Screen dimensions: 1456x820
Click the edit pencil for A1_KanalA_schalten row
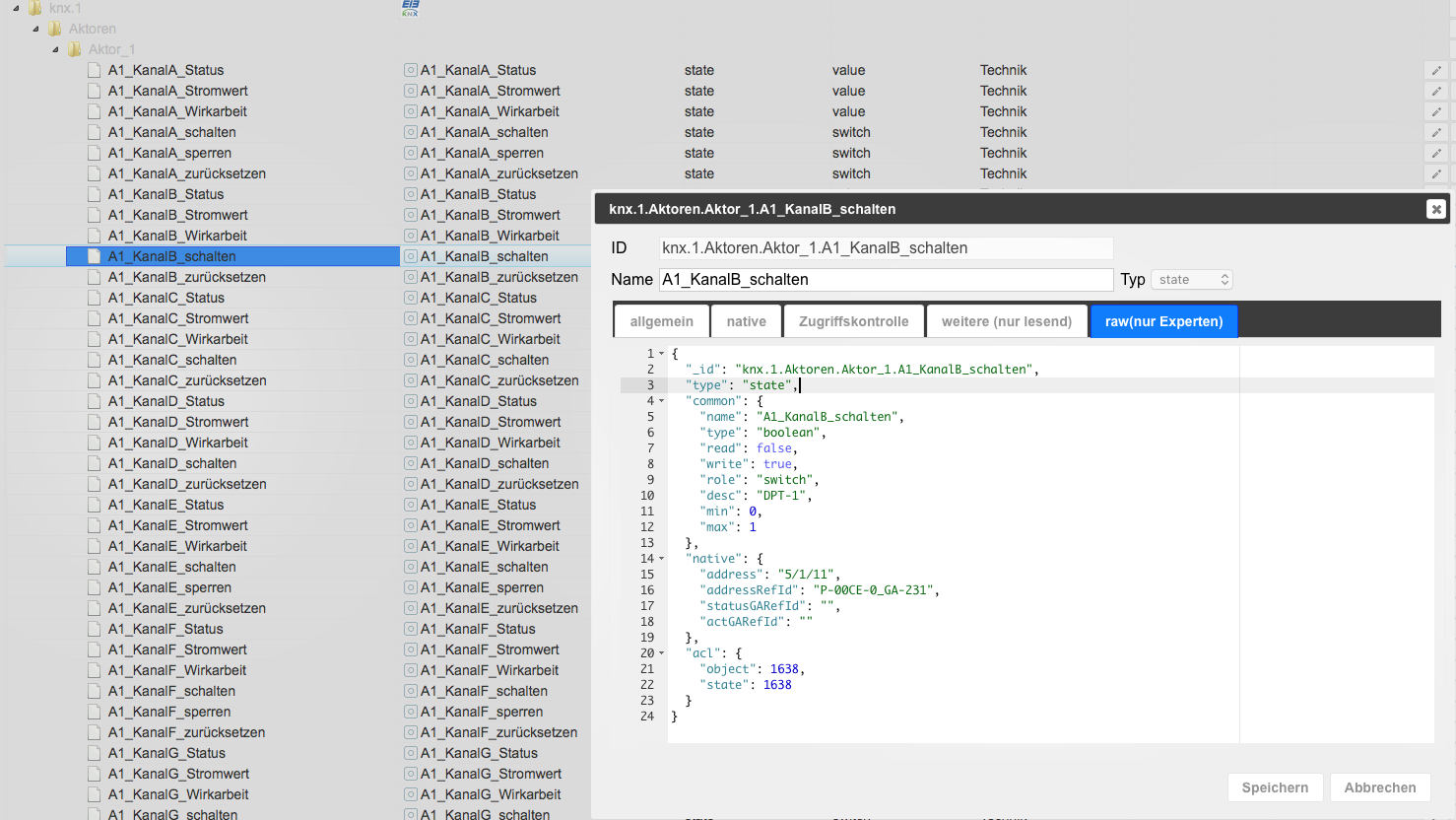click(x=1436, y=132)
